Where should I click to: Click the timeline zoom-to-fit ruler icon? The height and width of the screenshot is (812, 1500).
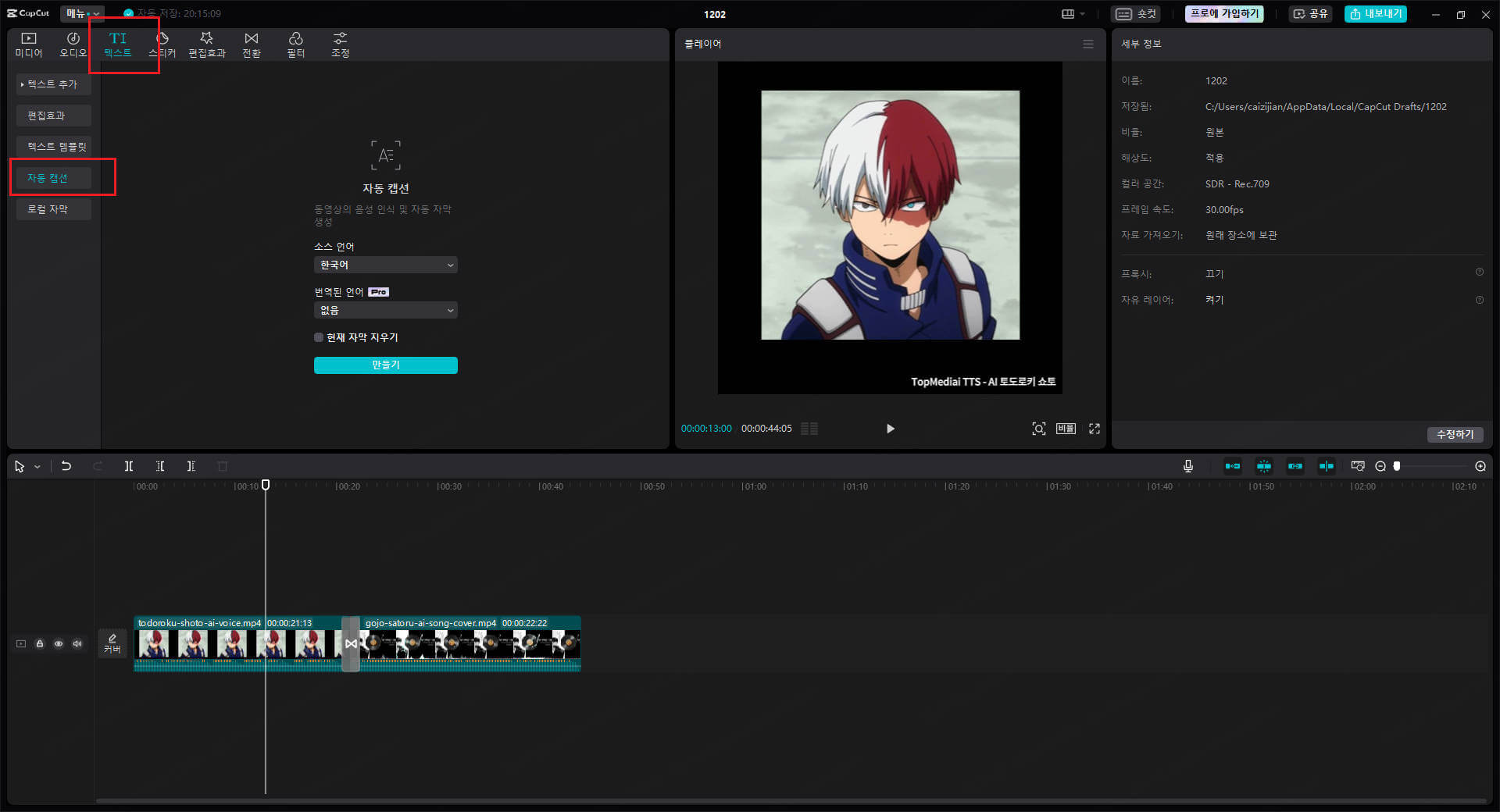tap(1358, 466)
